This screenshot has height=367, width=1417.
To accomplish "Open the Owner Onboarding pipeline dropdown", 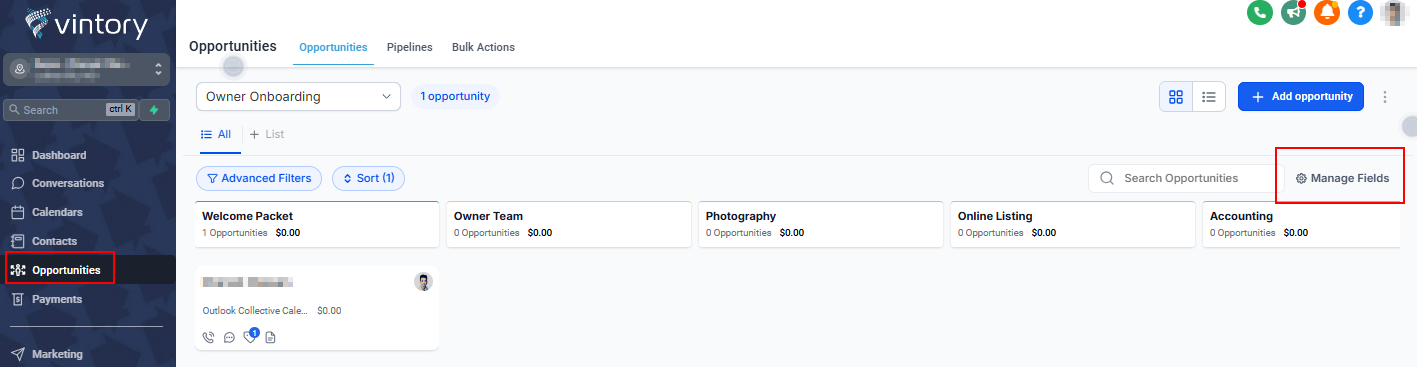I will (x=298, y=97).
